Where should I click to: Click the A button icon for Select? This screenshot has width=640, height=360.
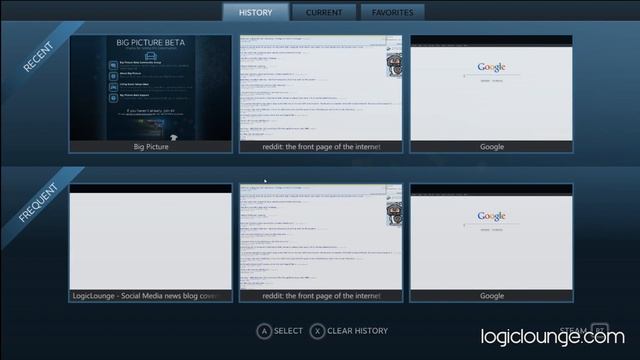click(264, 331)
